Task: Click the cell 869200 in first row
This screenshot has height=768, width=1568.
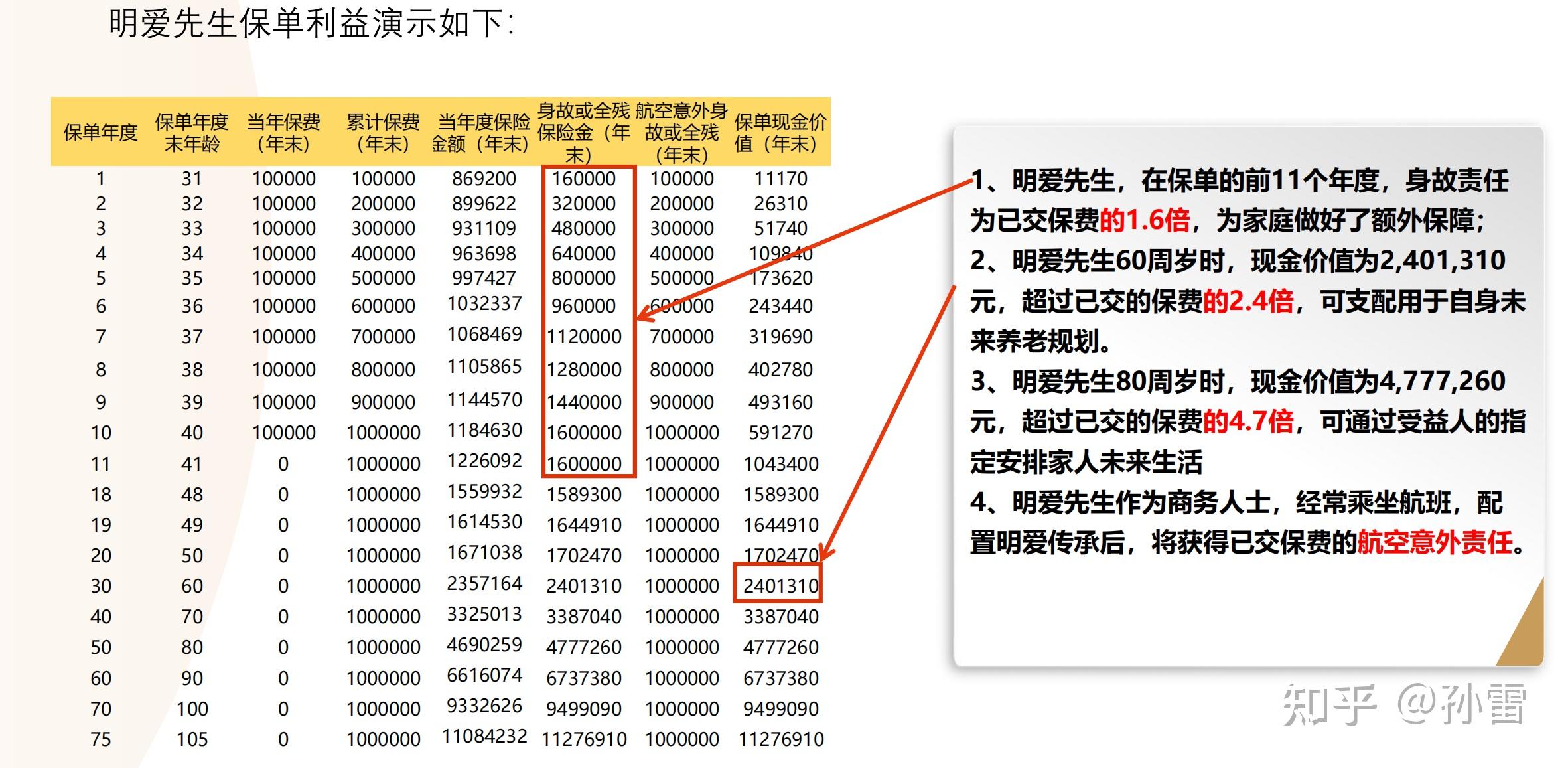Action: click(484, 179)
